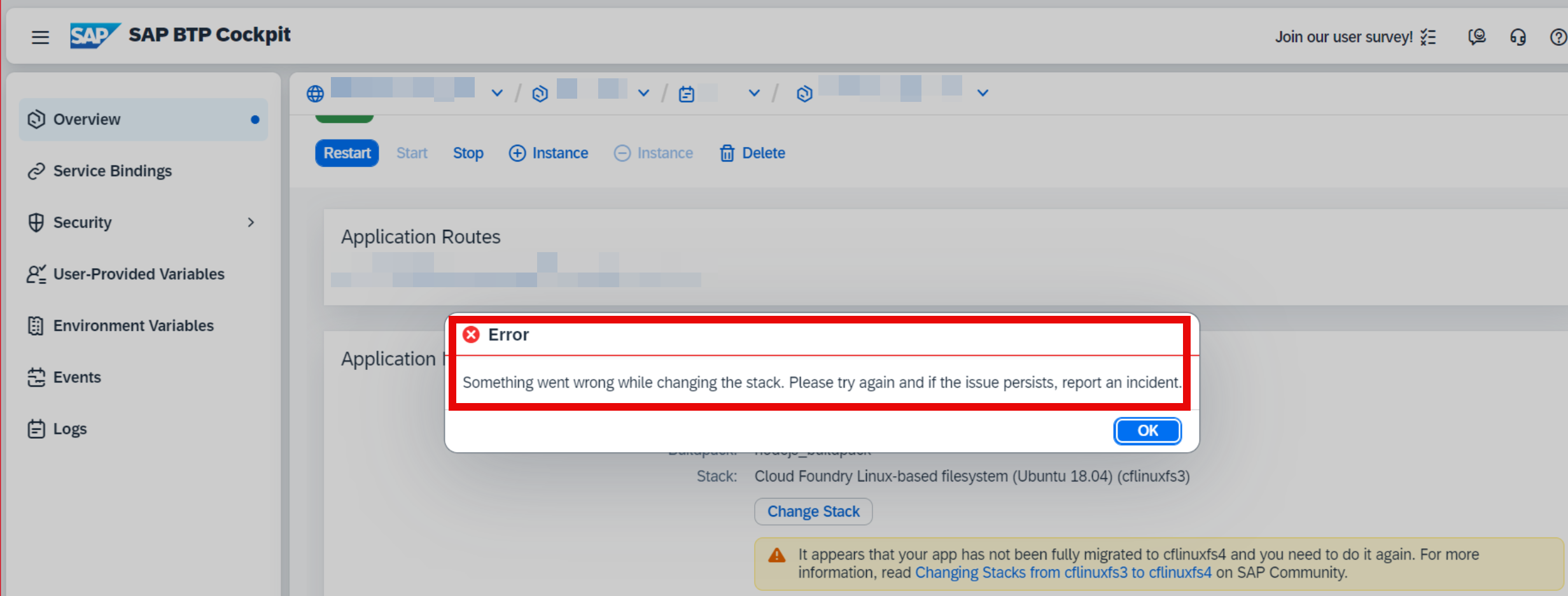The width and height of the screenshot is (1568, 596).
Task: Expand the space breadcrumb dropdown
Action: [x=754, y=93]
